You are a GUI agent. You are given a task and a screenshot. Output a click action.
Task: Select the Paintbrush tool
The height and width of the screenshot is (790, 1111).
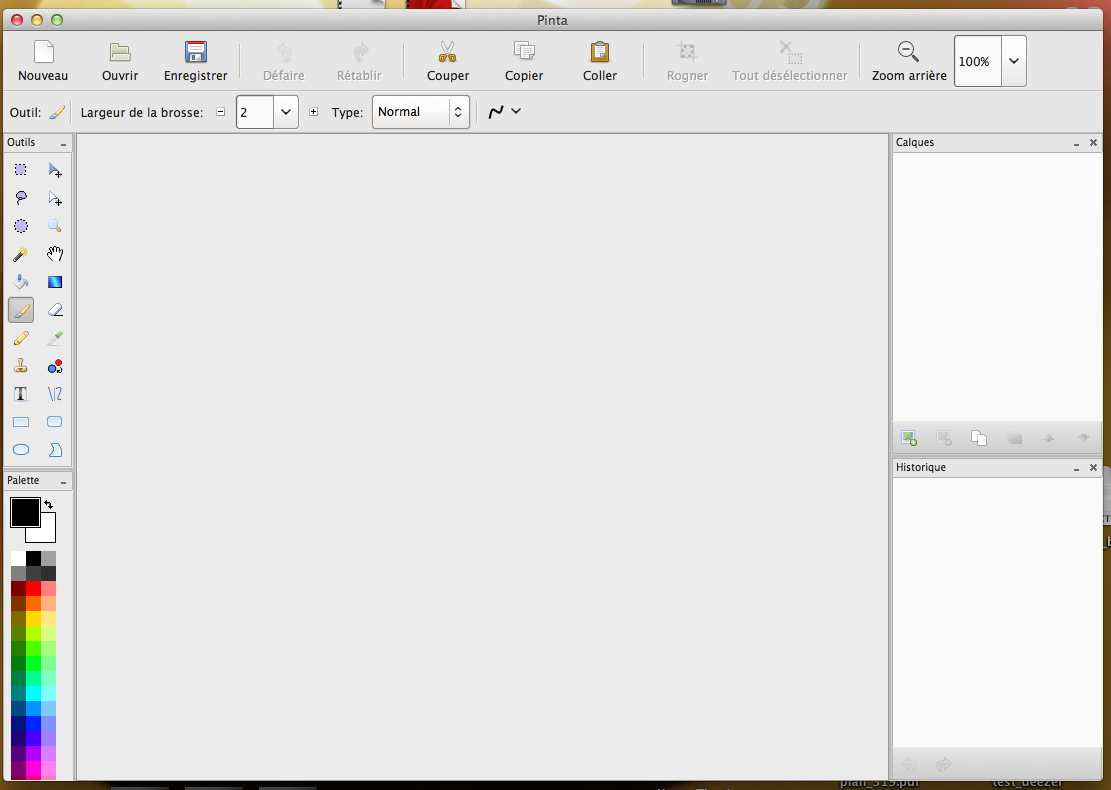tap(21, 310)
